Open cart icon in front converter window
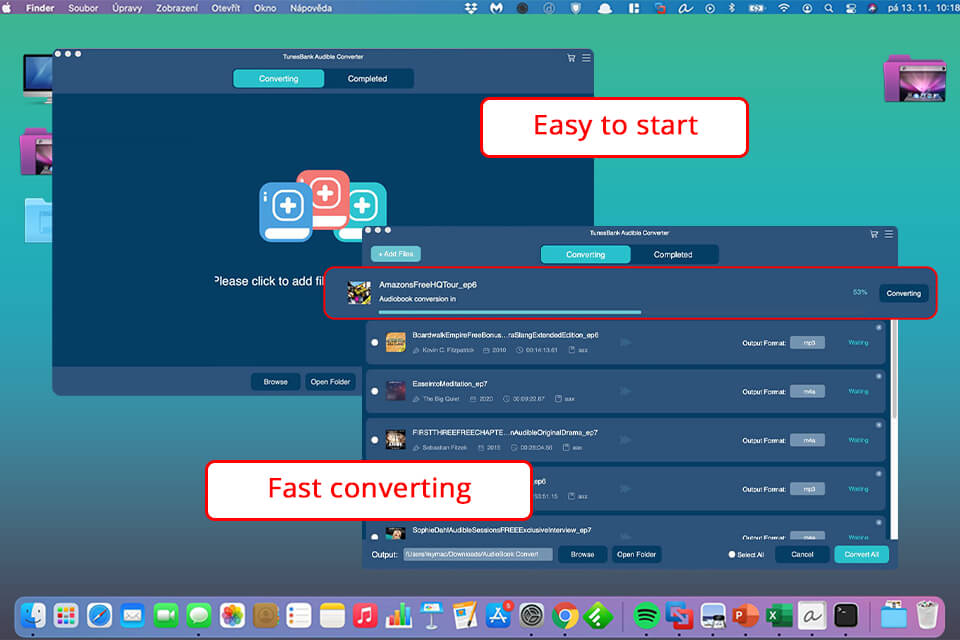960x640 pixels. tap(874, 234)
